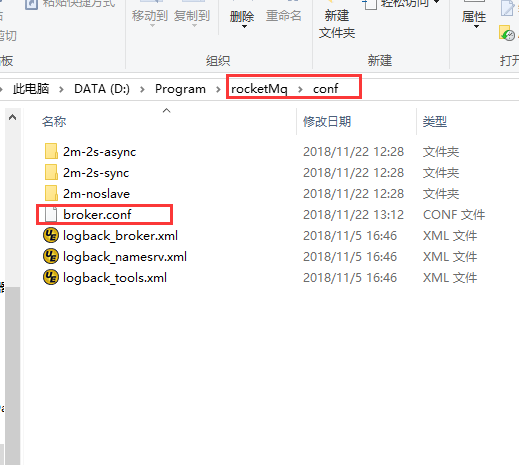The image size is (519, 465).
Task: Select the logback_namesrv.xml file icon
Action: [x=51, y=256]
